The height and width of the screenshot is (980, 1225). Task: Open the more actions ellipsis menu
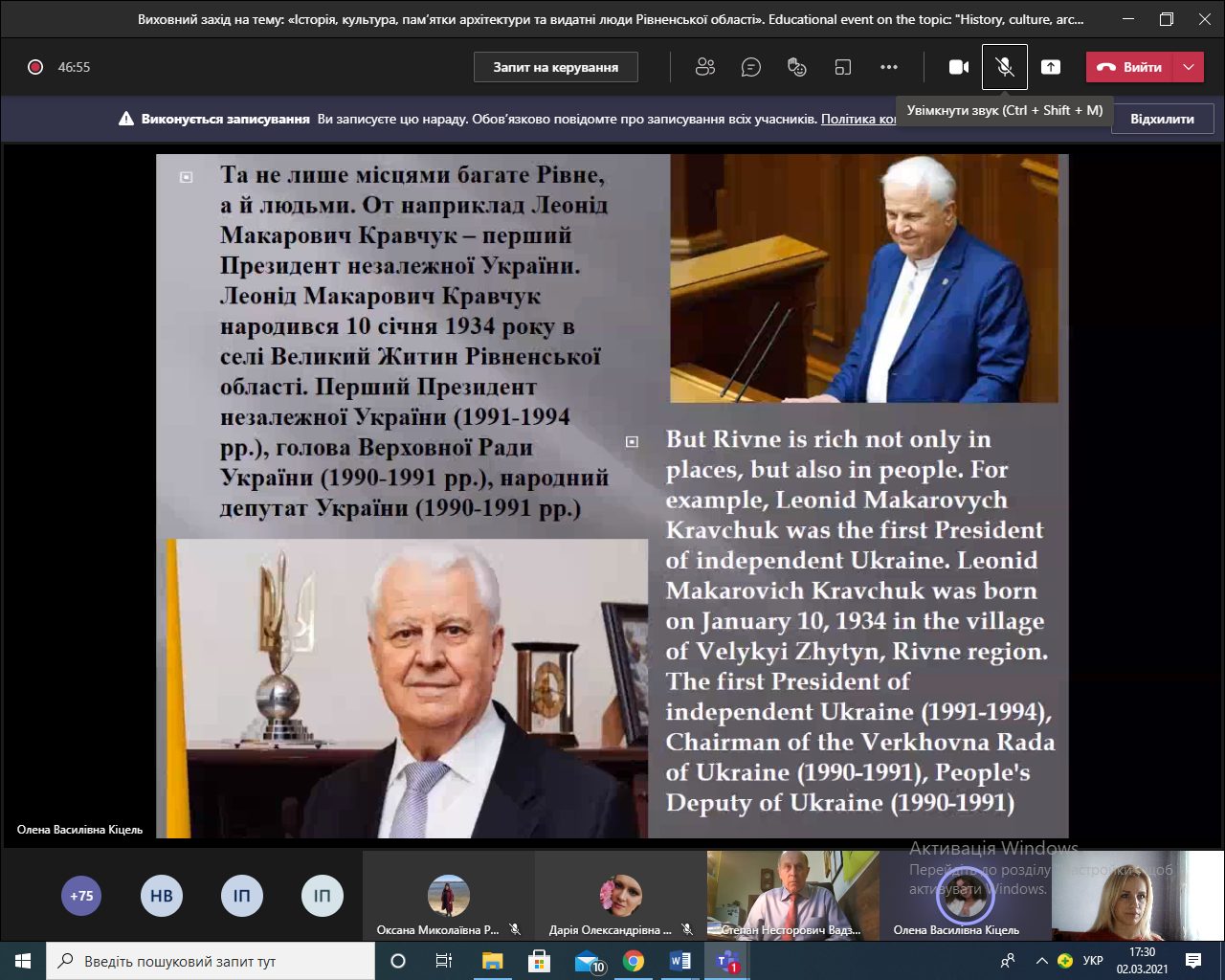[889, 67]
